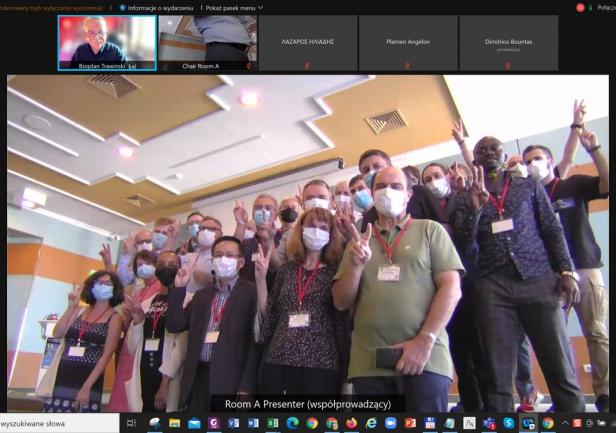Show hidden system tray icons
Viewport: 616px width, 433px height.
[565, 424]
